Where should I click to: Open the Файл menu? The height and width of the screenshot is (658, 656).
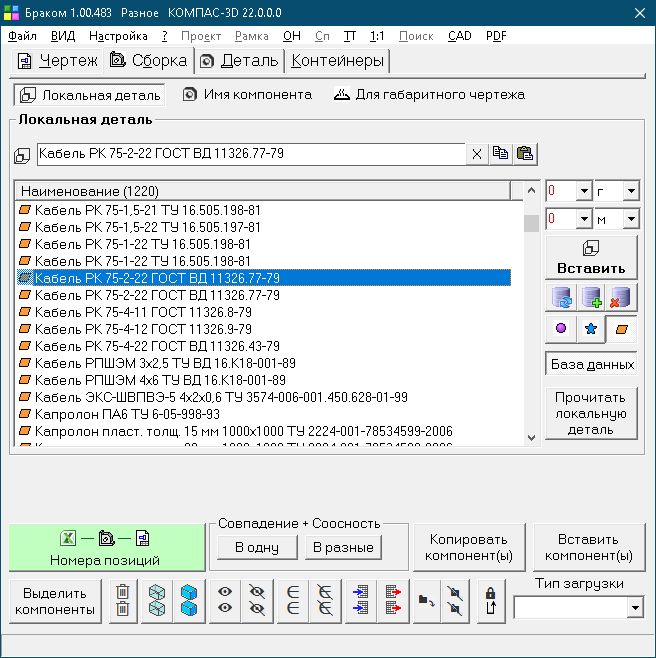pyautogui.click(x=22, y=36)
